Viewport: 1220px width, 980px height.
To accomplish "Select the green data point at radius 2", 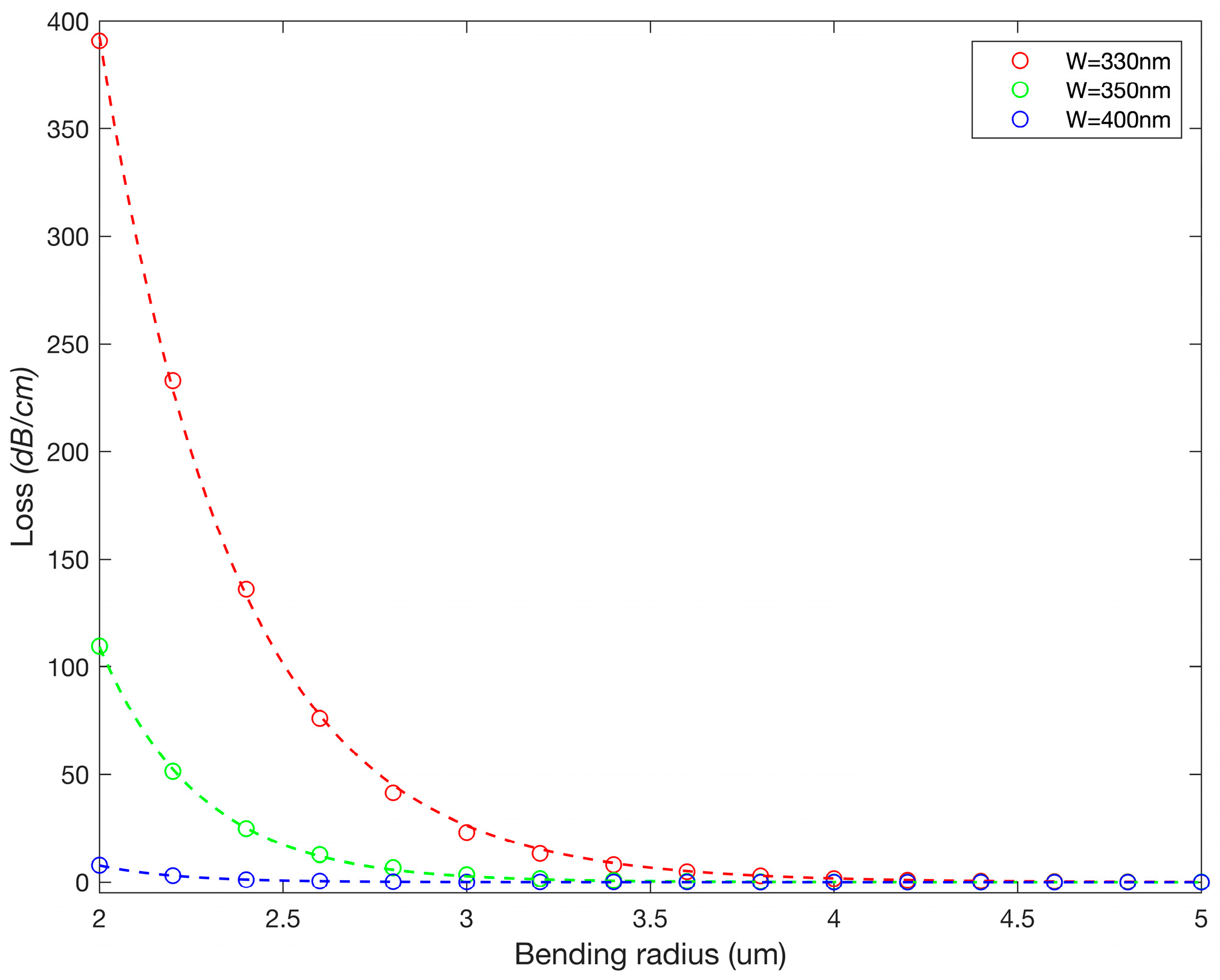I will [x=100, y=646].
